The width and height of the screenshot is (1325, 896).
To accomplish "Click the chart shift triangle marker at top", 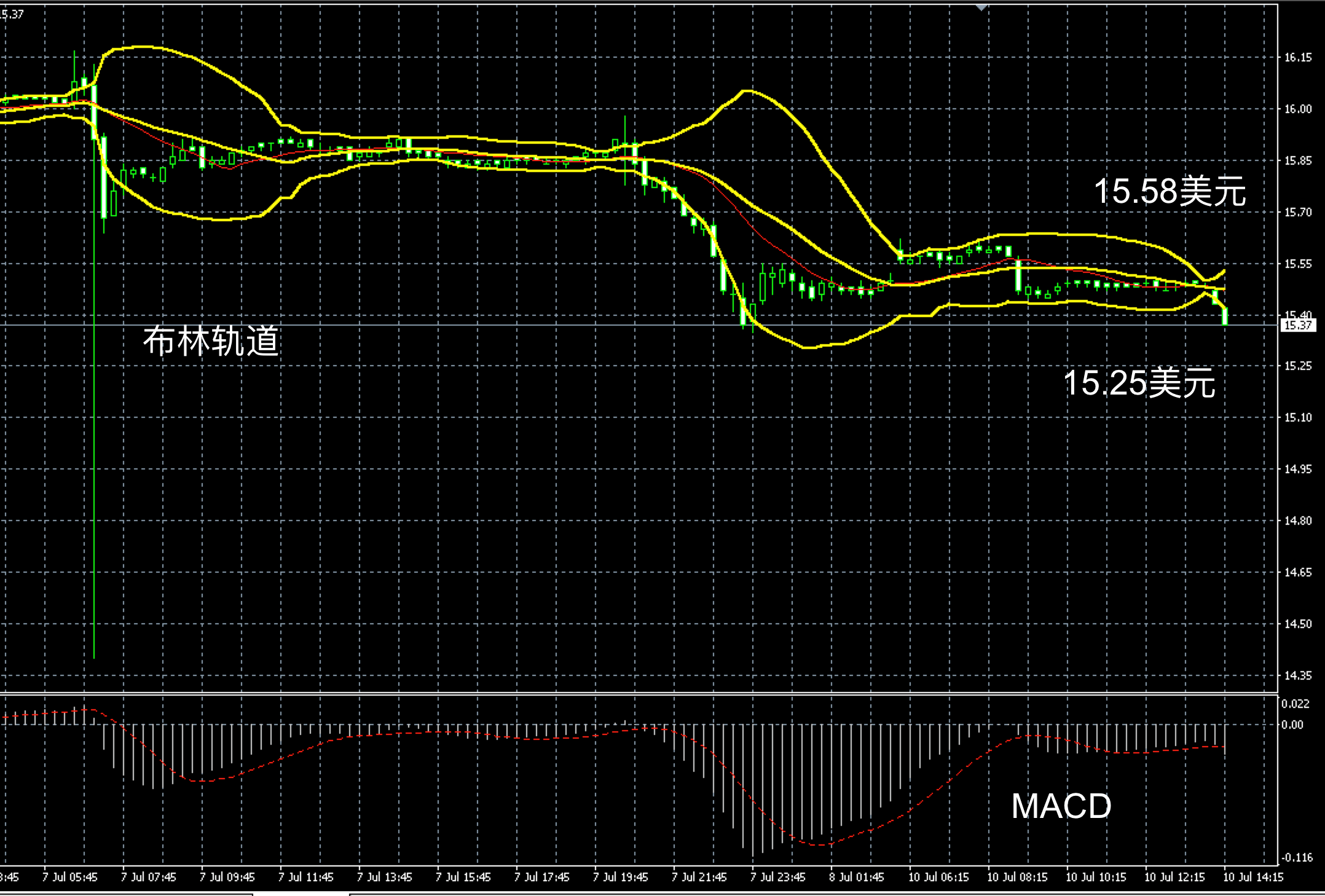I will (x=981, y=7).
